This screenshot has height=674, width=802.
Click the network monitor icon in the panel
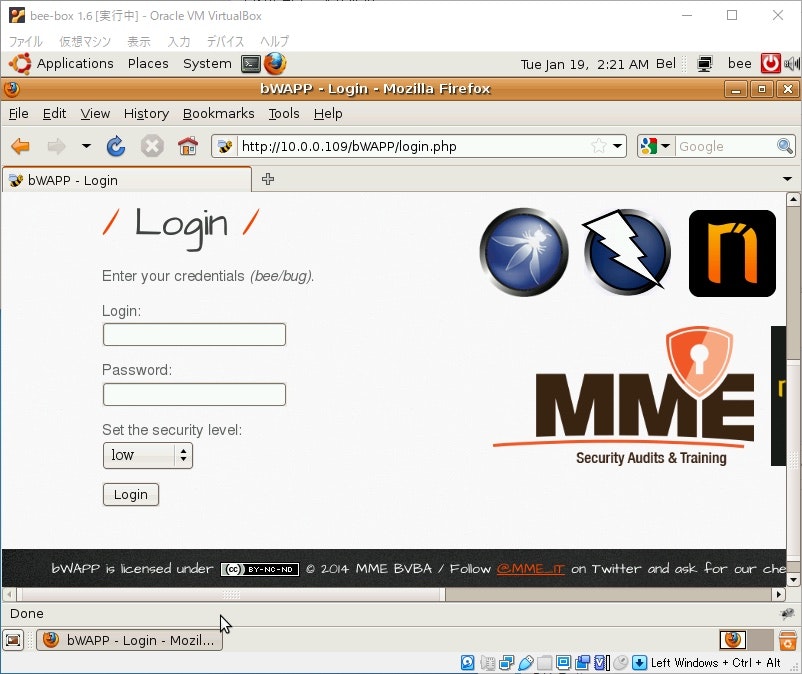(704, 64)
